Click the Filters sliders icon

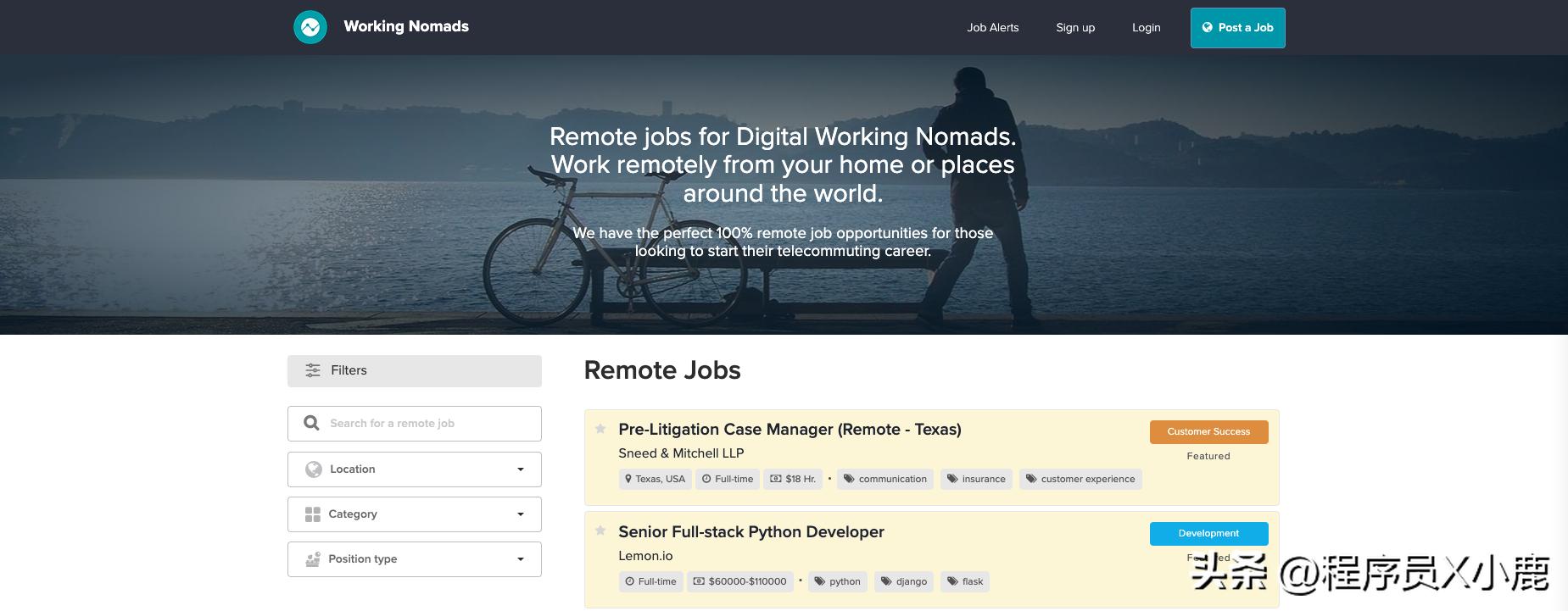tap(313, 370)
